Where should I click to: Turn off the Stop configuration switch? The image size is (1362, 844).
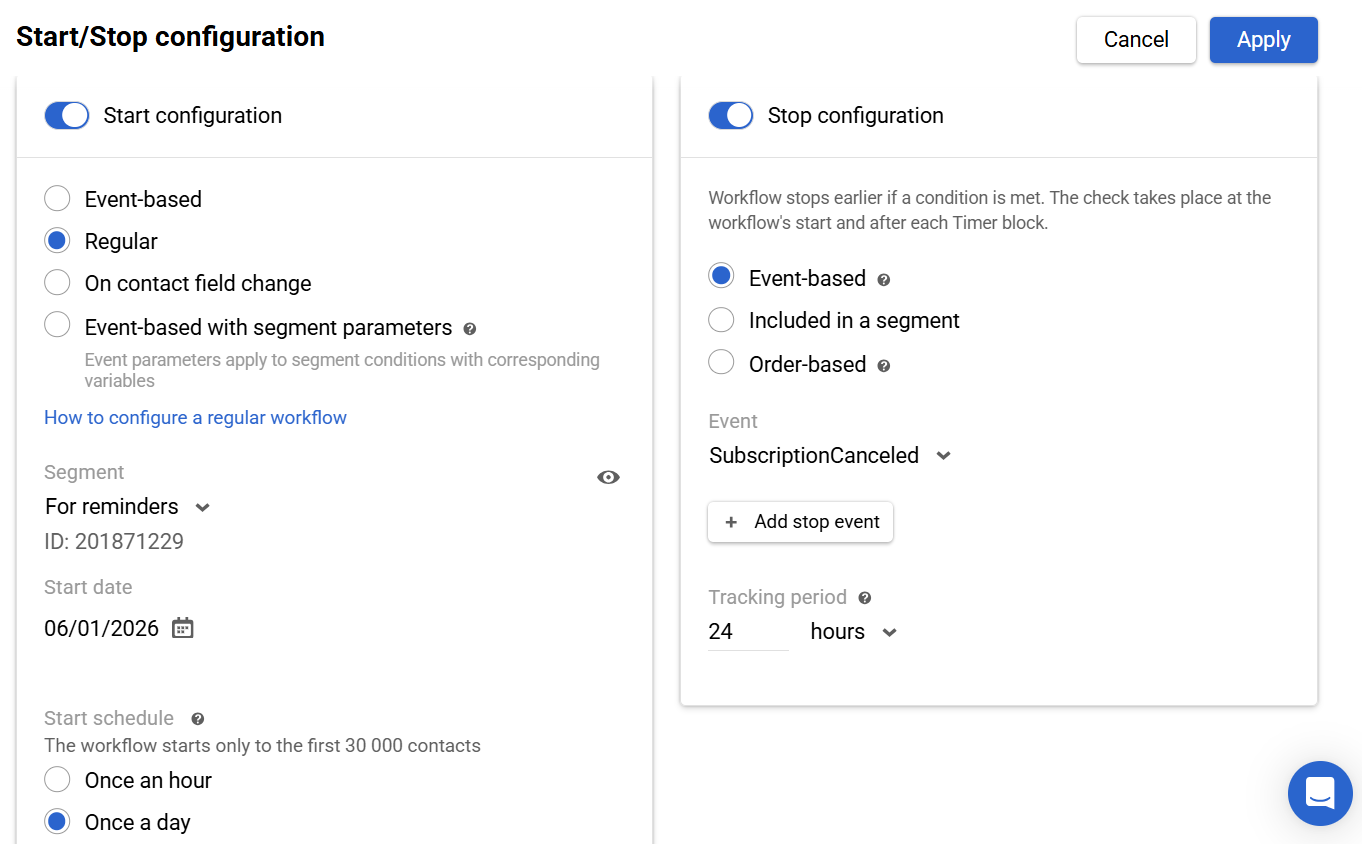pyautogui.click(x=731, y=116)
